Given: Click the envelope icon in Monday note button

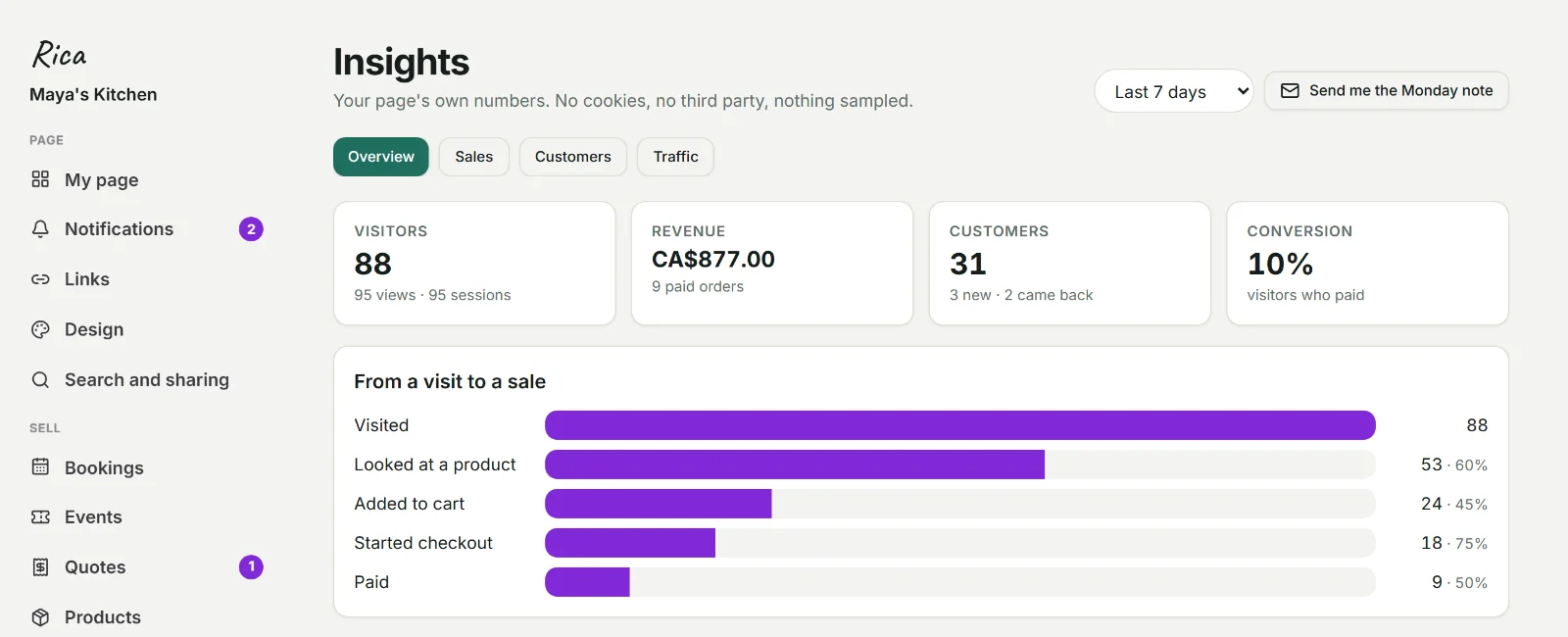Looking at the screenshot, I should 1290,90.
